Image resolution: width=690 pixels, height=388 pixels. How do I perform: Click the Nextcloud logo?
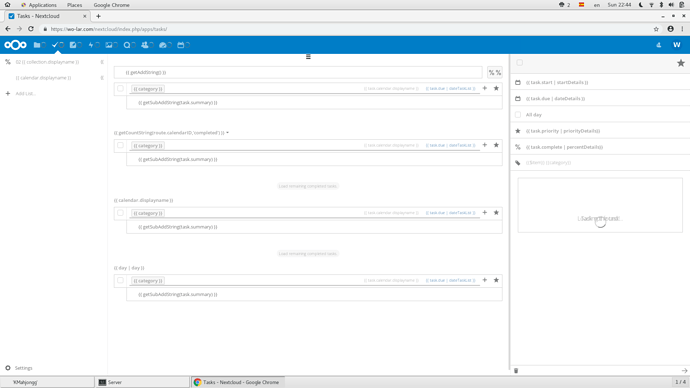click(15, 45)
